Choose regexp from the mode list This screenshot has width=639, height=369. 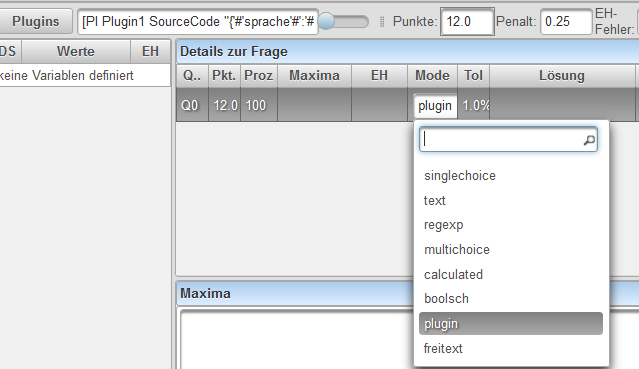tap(511, 225)
